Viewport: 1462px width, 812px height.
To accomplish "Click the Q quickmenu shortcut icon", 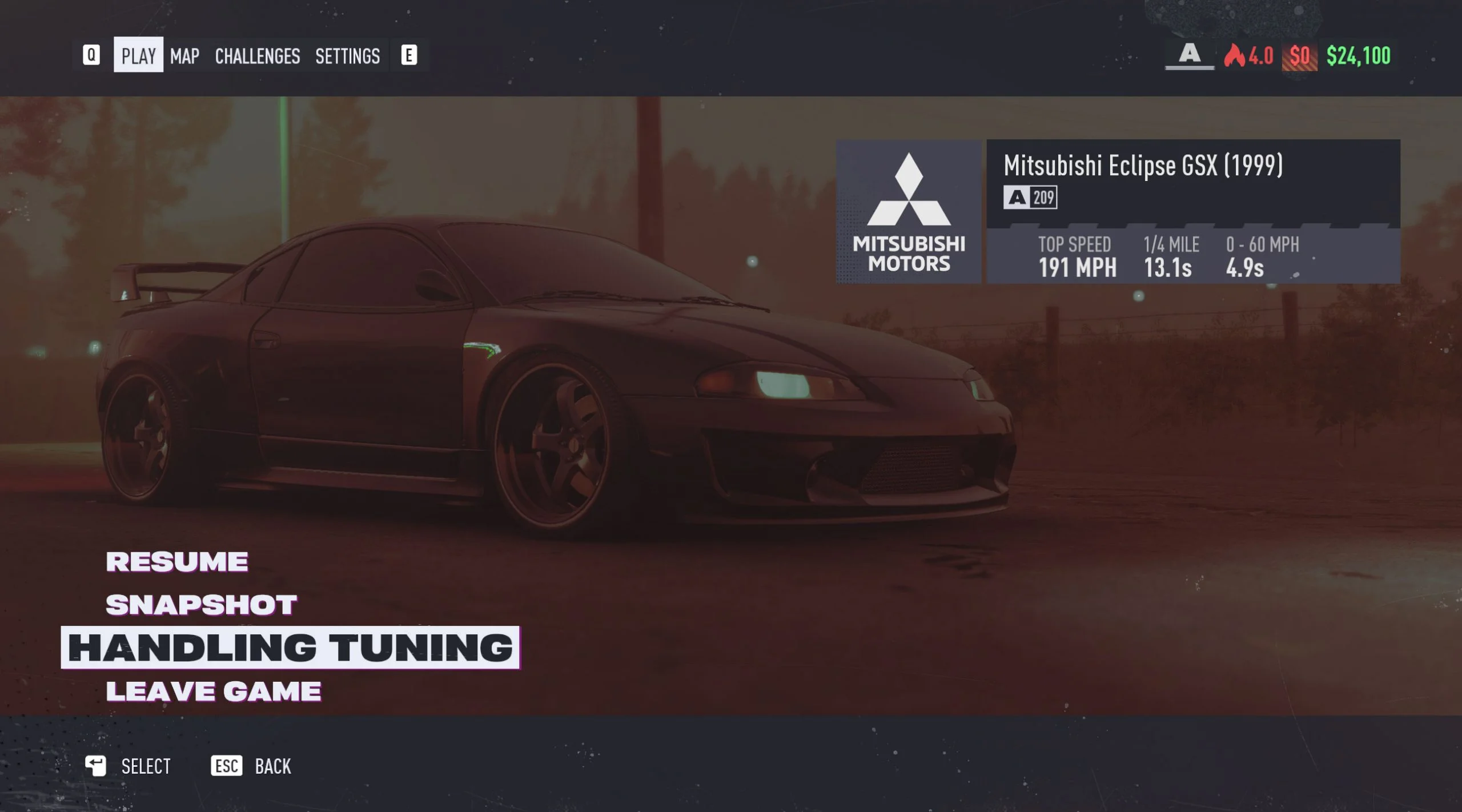I will 90,54.
